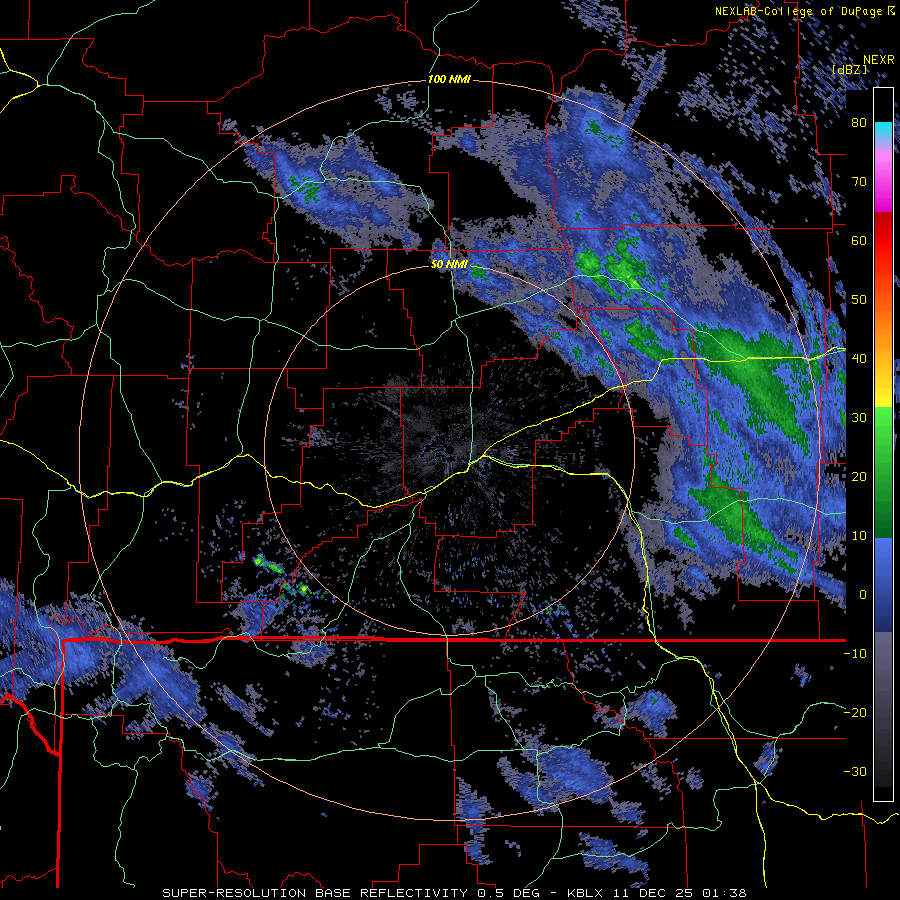Click the dBZ unit label above the color scale
Screen dimensions: 900x900
coord(849,69)
